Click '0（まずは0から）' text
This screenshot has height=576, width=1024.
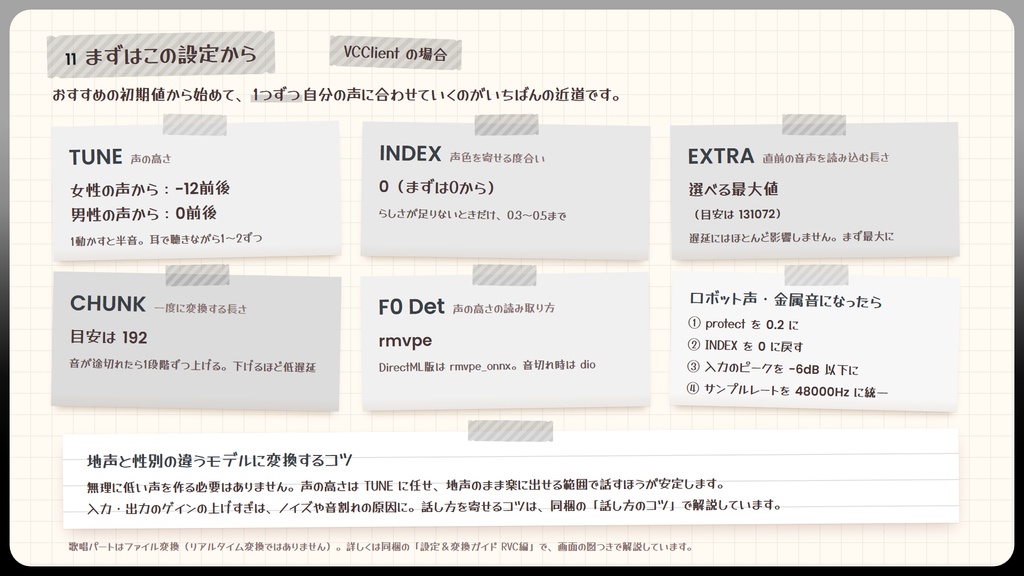click(436, 187)
